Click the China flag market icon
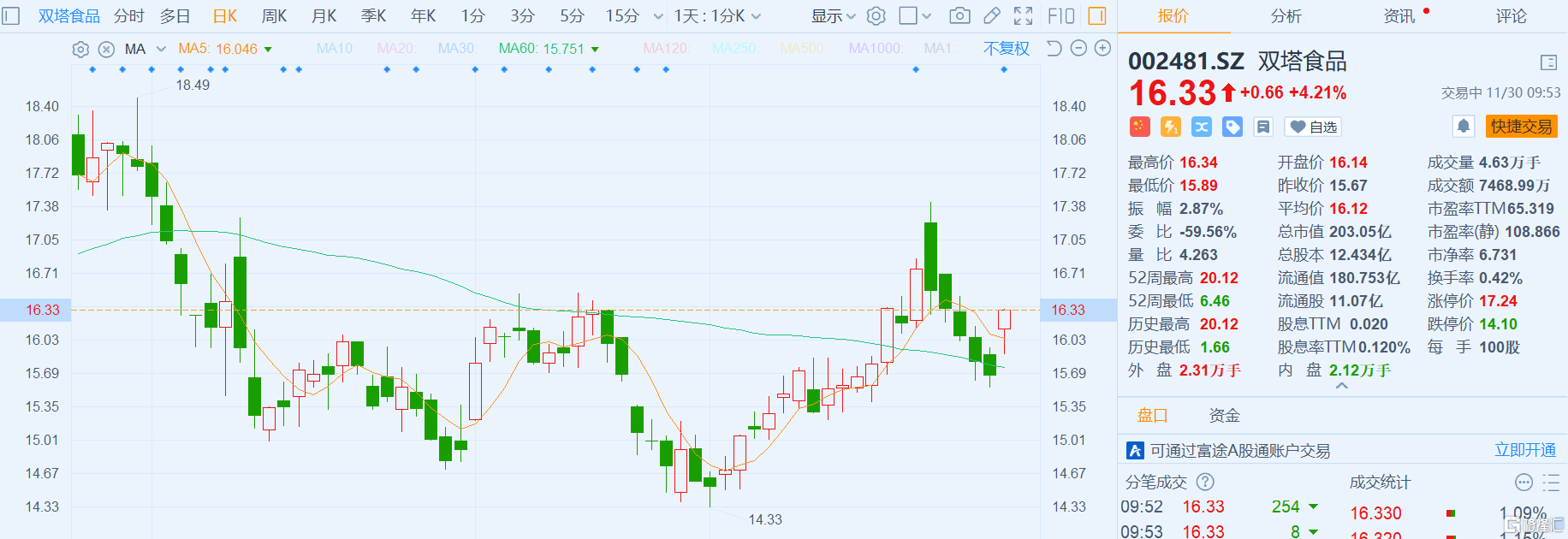The height and width of the screenshot is (539, 1568). (1139, 127)
